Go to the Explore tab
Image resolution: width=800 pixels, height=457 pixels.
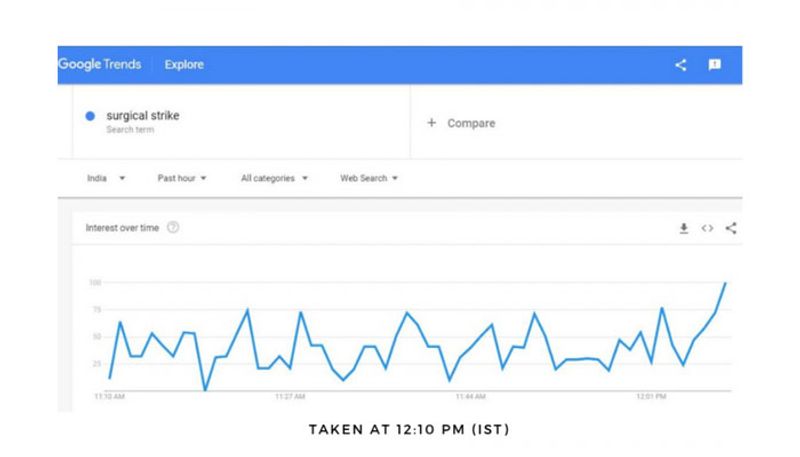coord(184,65)
